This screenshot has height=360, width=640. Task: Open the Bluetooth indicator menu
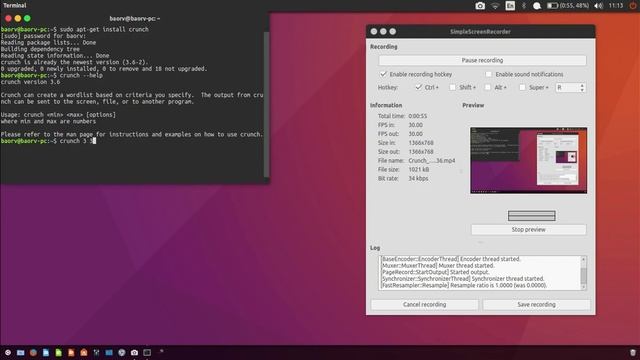click(x=524, y=6)
